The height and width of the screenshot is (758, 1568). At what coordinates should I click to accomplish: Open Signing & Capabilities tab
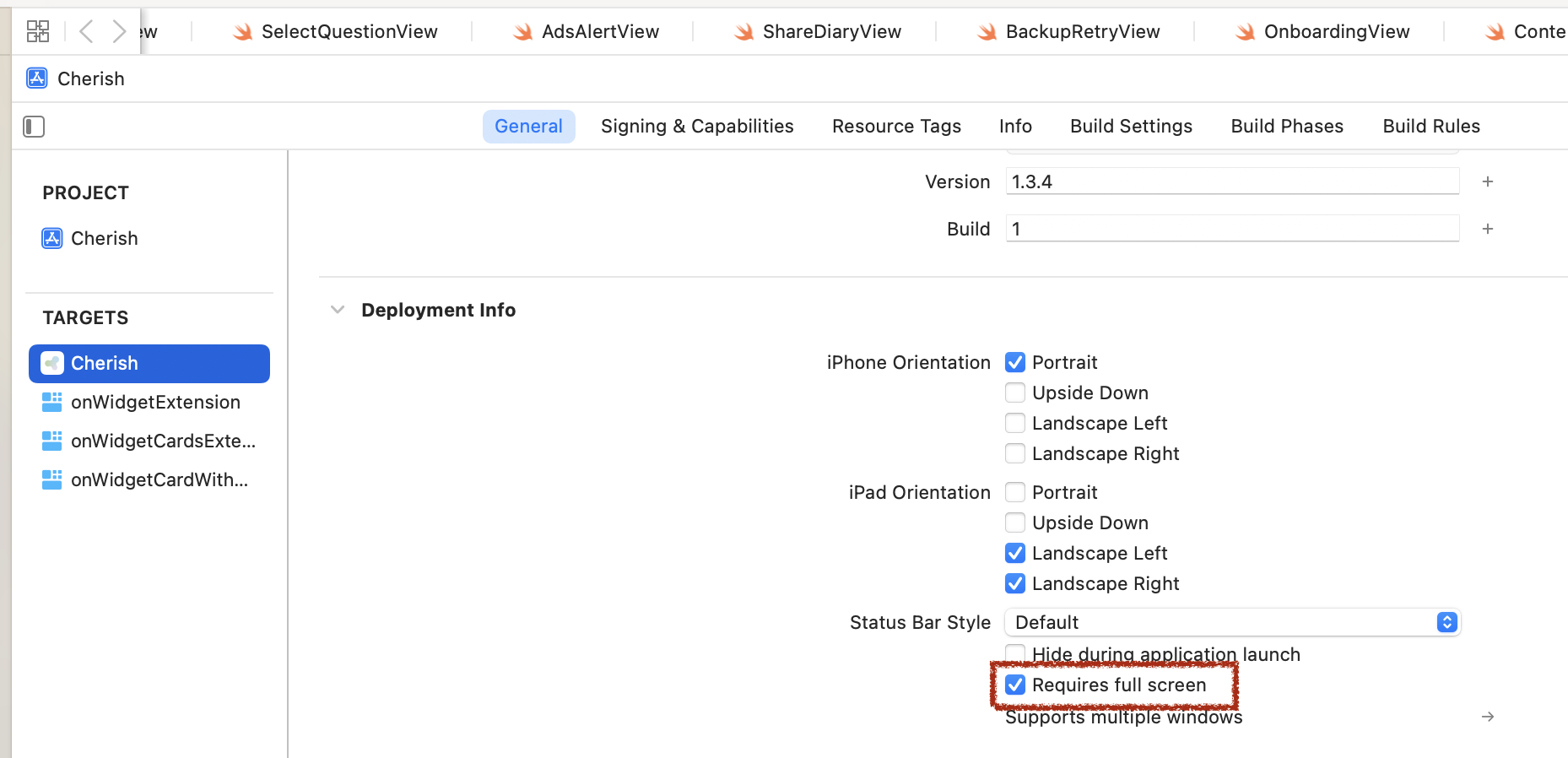pyautogui.click(x=697, y=127)
